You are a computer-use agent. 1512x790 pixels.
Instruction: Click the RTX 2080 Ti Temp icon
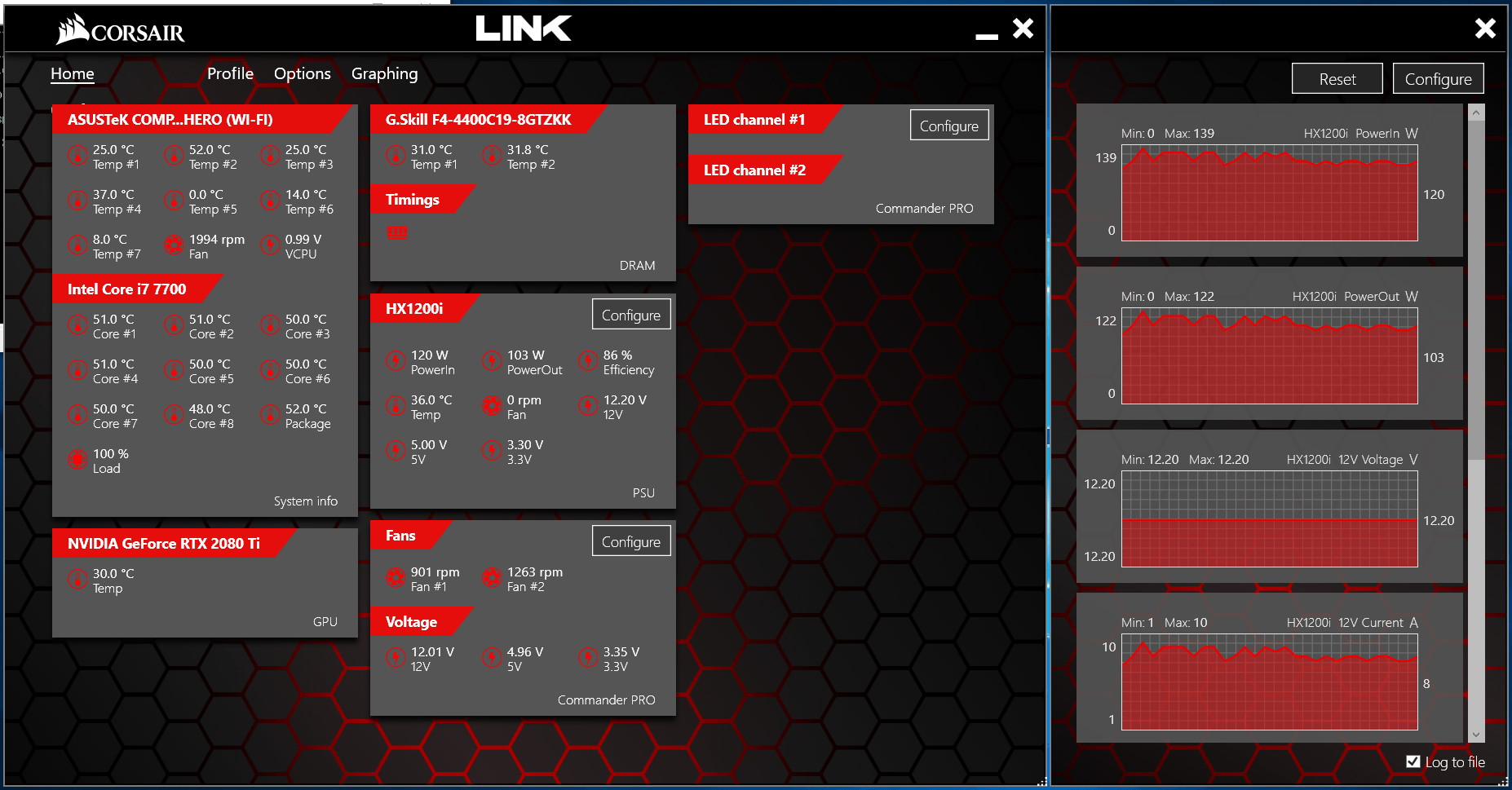click(x=77, y=579)
